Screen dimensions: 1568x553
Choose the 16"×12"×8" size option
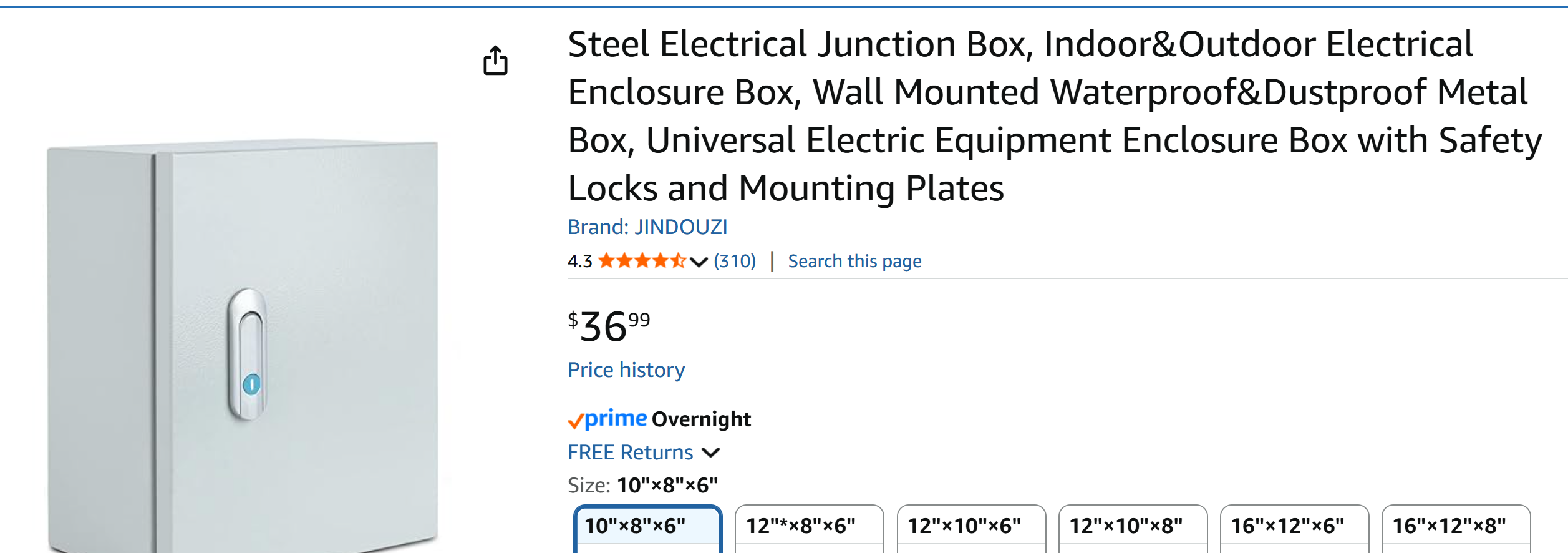(x=1456, y=526)
